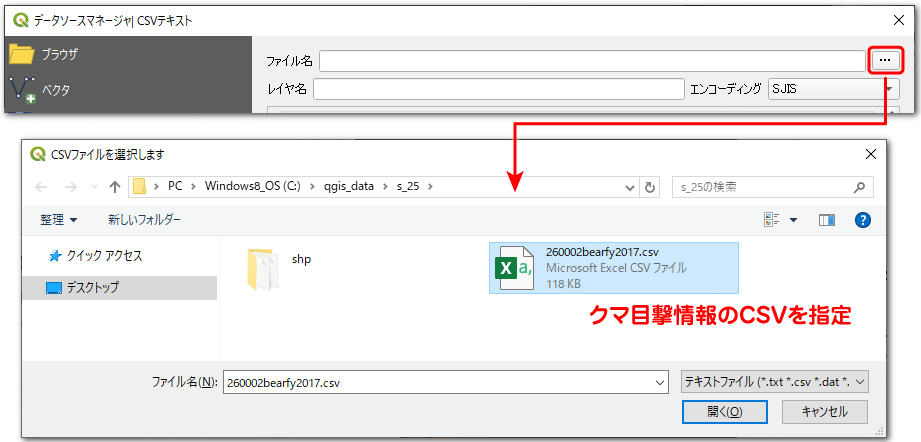
Task: Click the search magnifier icon
Action: (x=859, y=187)
